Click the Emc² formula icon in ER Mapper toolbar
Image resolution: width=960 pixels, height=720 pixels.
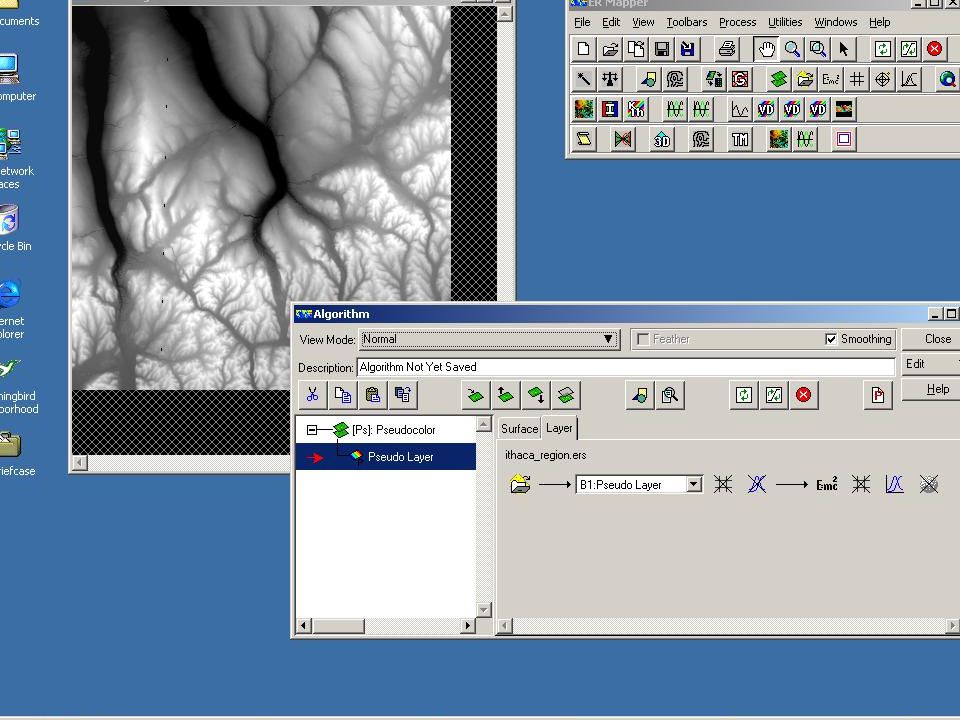point(831,79)
